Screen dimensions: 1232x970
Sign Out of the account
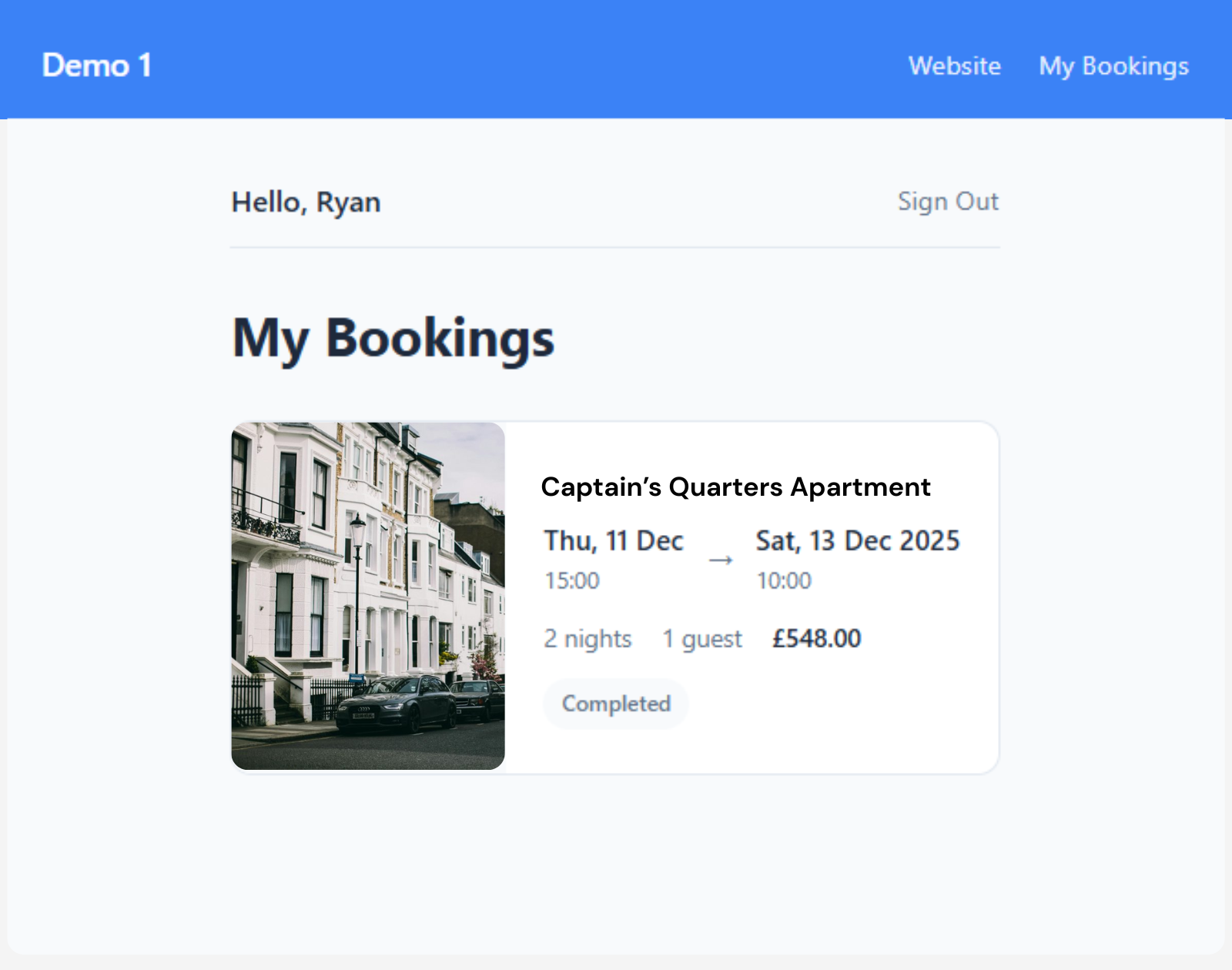tap(948, 202)
